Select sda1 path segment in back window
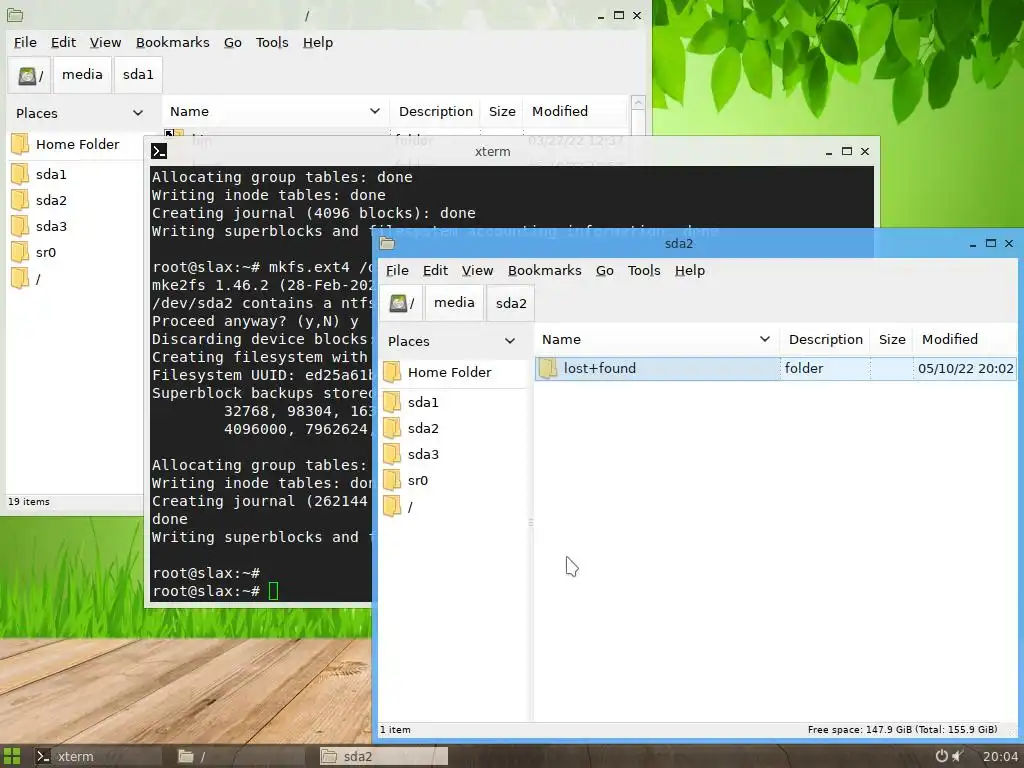Image resolution: width=1024 pixels, height=768 pixels. point(138,75)
